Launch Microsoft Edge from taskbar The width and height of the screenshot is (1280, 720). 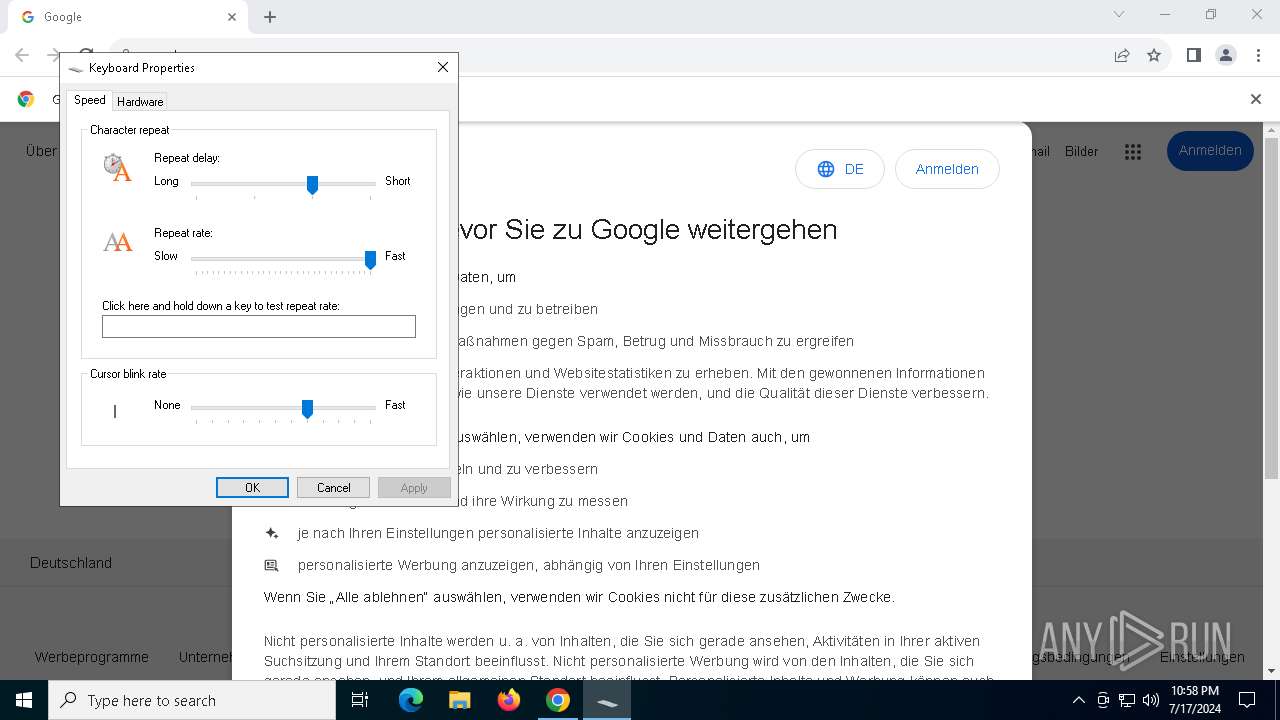point(411,700)
